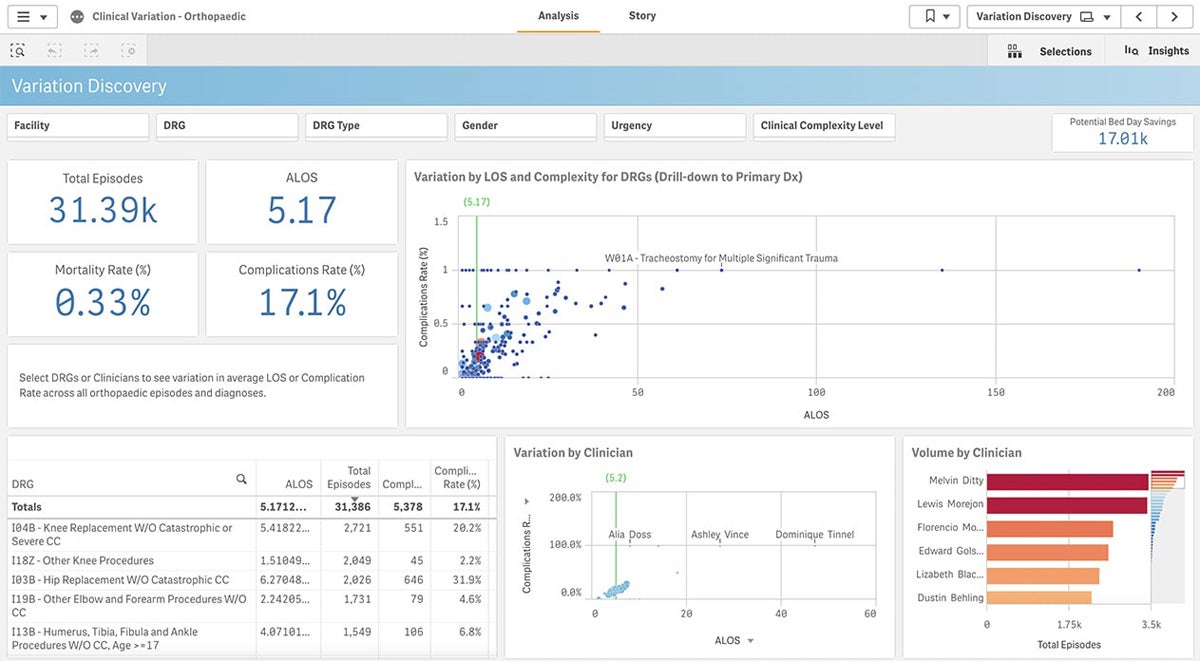Open the Urgency filter pane
The height and width of the screenshot is (661, 1200).
[x=675, y=126]
